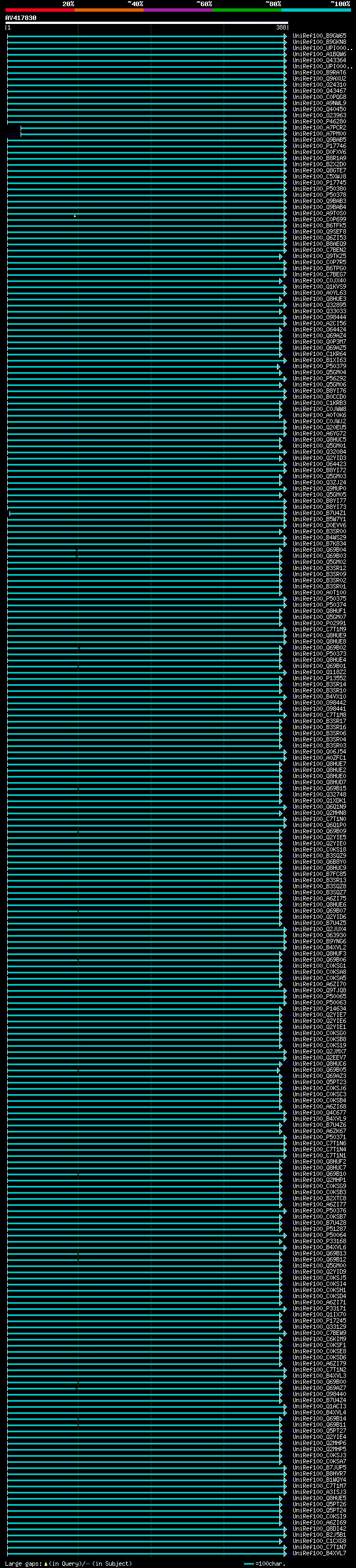Image resolution: width=356 pixels, height=1568 pixels.
Task: Select hit label UniRef100_C0P699
Action: tap(319, 219)
